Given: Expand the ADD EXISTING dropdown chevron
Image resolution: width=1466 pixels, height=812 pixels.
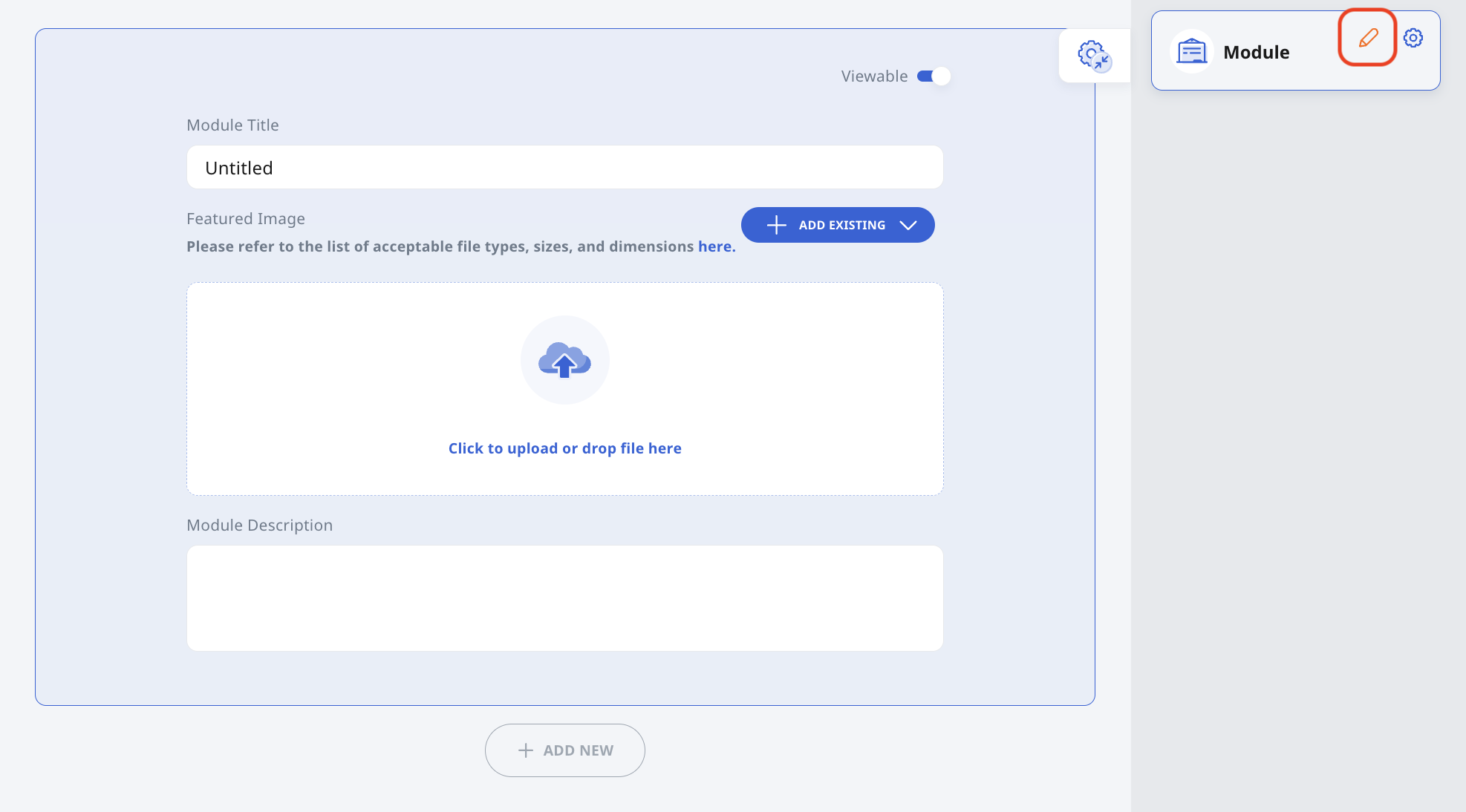Looking at the screenshot, I should (x=908, y=225).
